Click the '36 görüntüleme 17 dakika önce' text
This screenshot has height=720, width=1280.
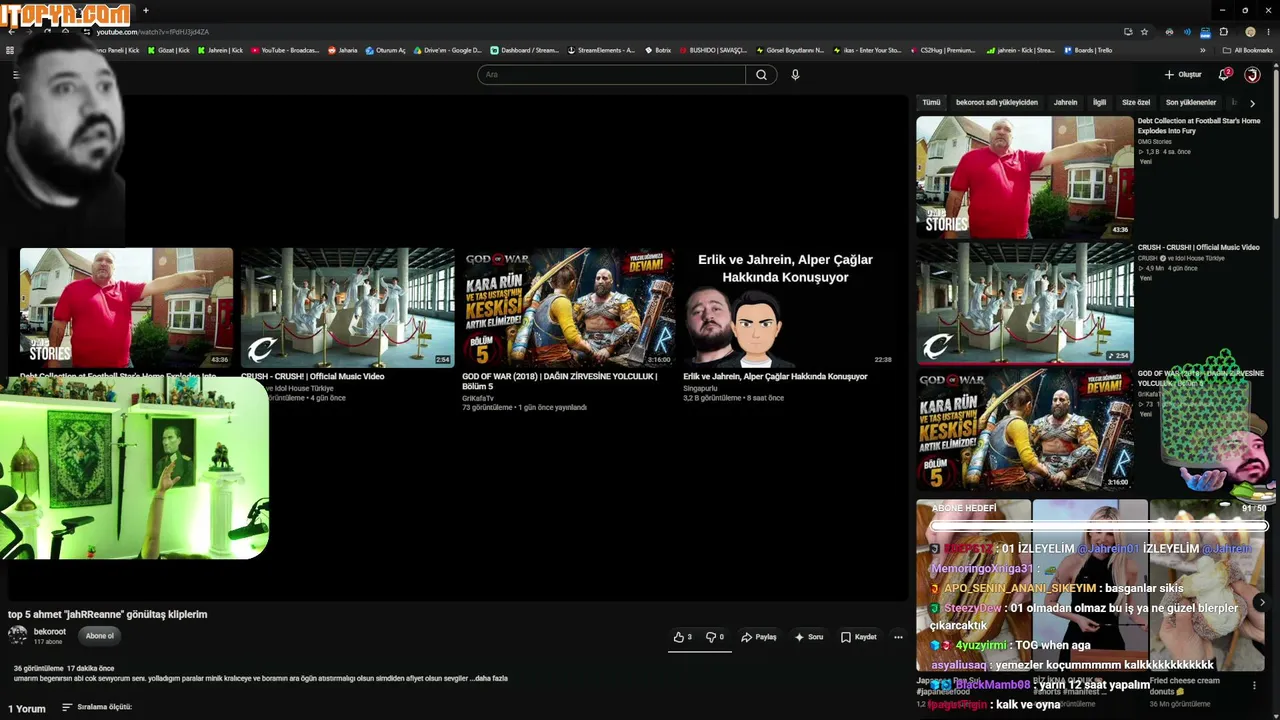pos(64,668)
